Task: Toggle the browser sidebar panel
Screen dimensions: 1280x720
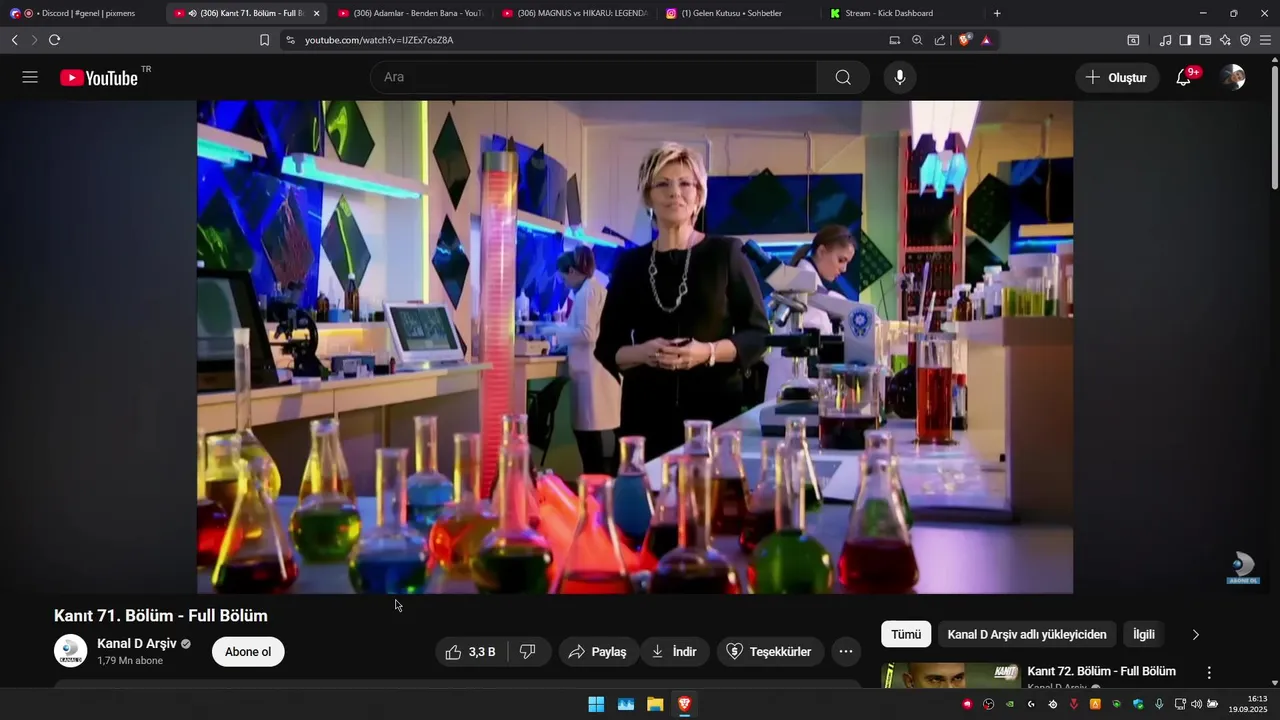Action: [1185, 40]
